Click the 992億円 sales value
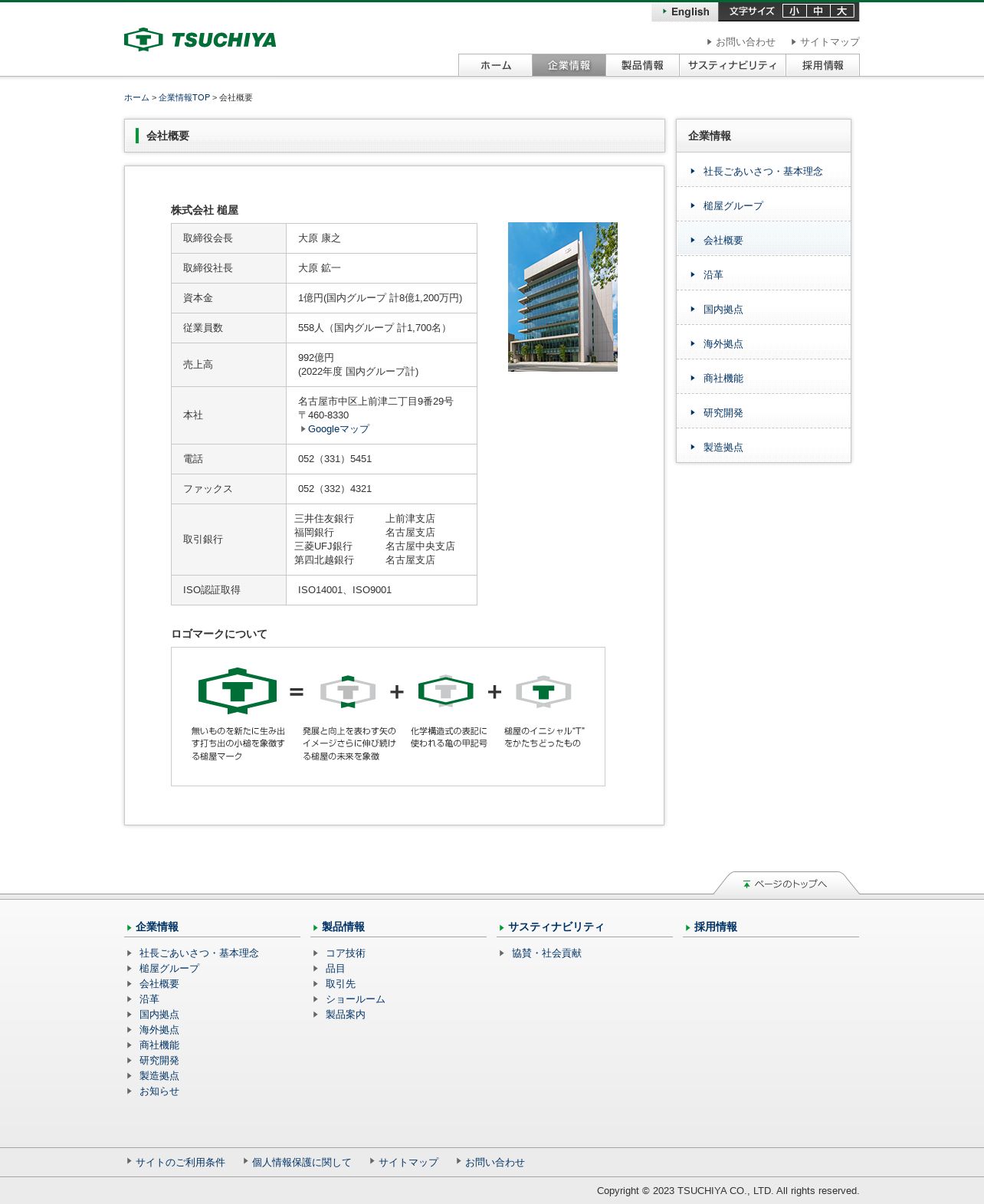This screenshot has height=1204, width=984. [x=316, y=358]
